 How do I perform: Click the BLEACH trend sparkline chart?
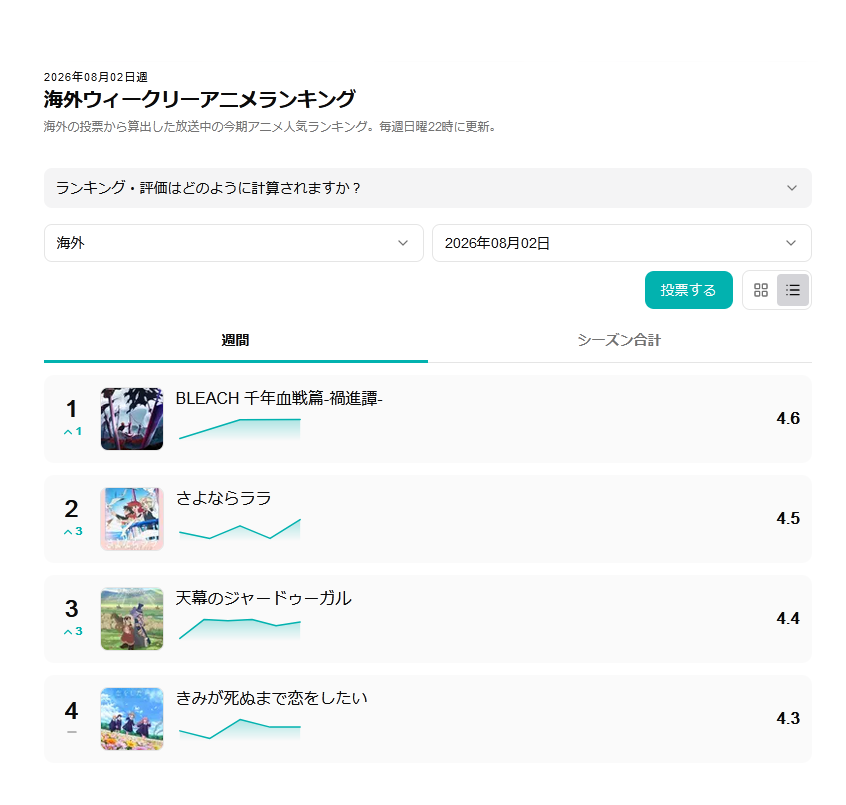[240, 429]
